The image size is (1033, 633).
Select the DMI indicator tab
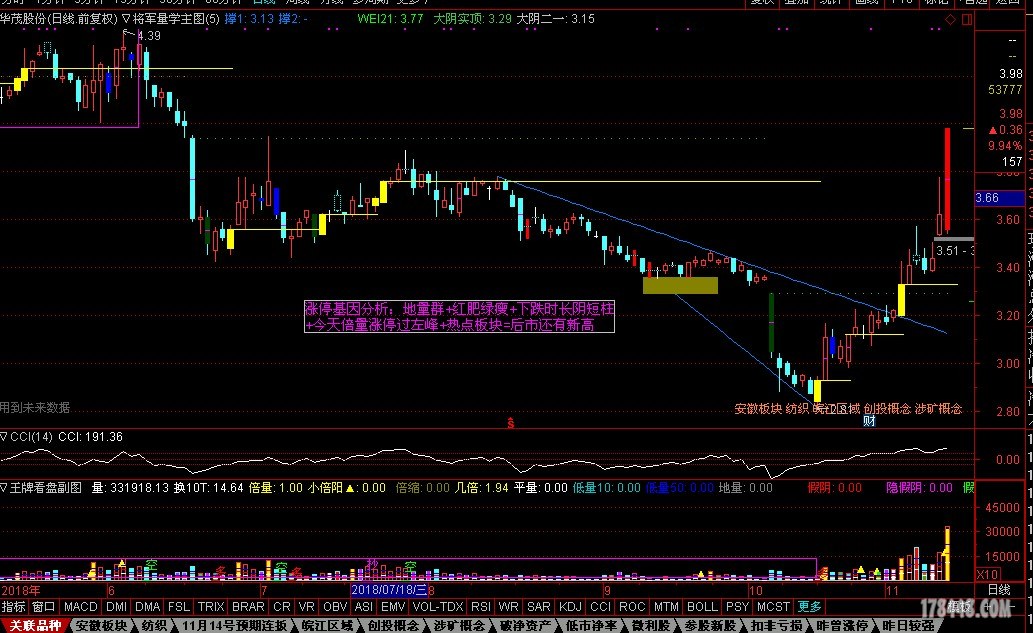(117, 607)
